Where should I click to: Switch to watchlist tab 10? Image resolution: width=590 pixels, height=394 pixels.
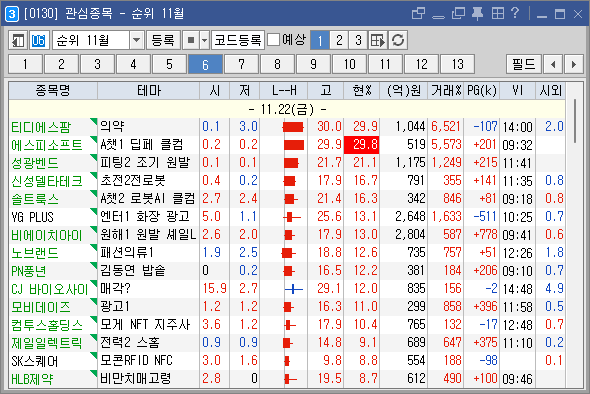click(x=349, y=64)
